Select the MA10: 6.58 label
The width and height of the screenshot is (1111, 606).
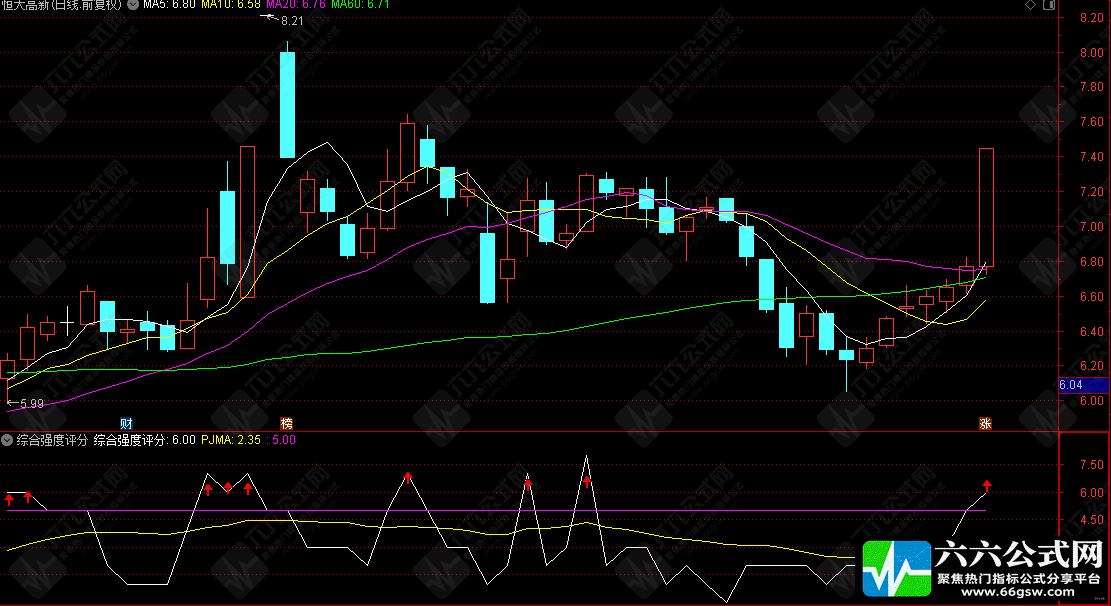(x=231, y=4)
